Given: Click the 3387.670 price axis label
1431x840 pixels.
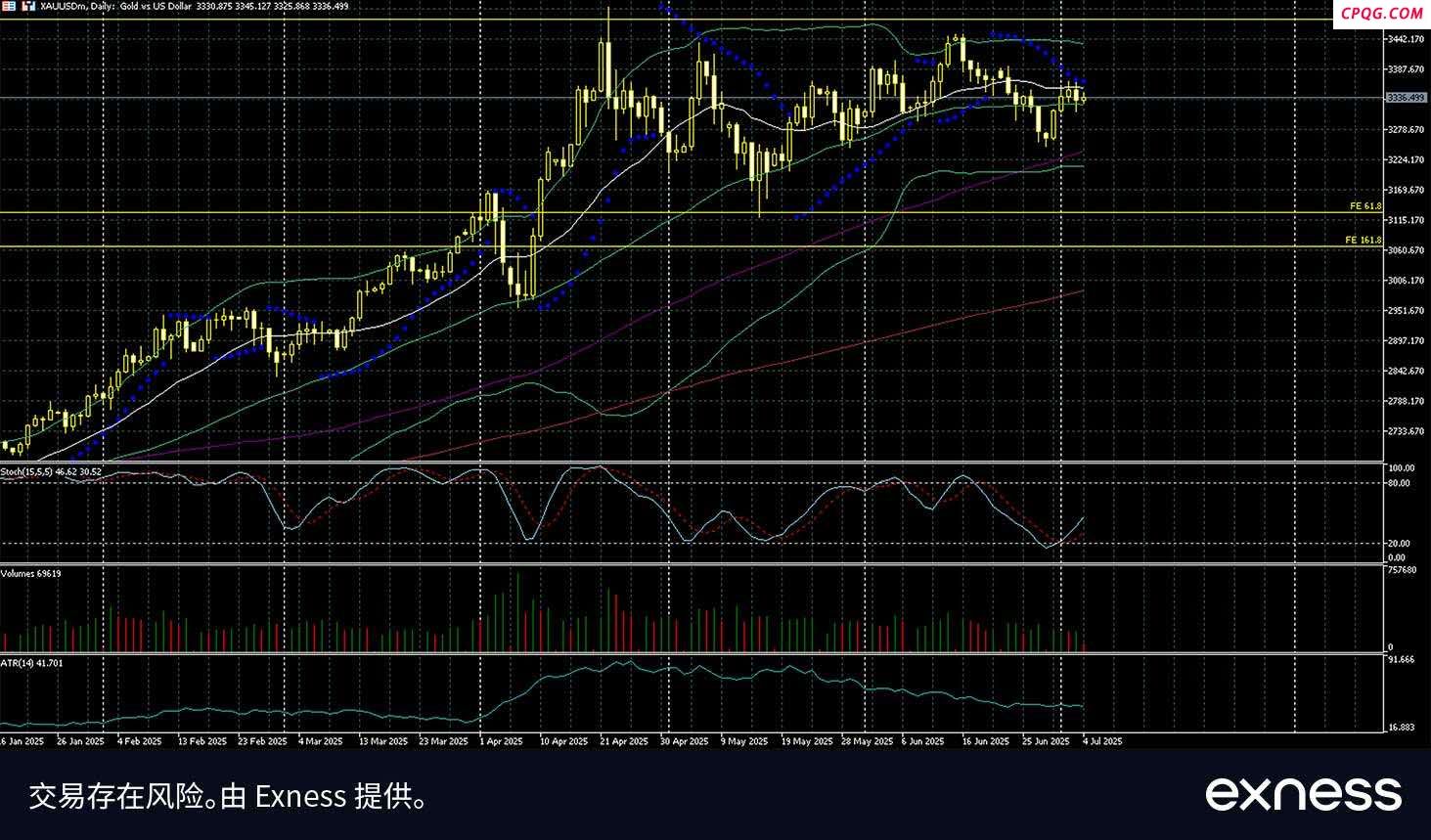Looking at the screenshot, I should click(x=1406, y=69).
